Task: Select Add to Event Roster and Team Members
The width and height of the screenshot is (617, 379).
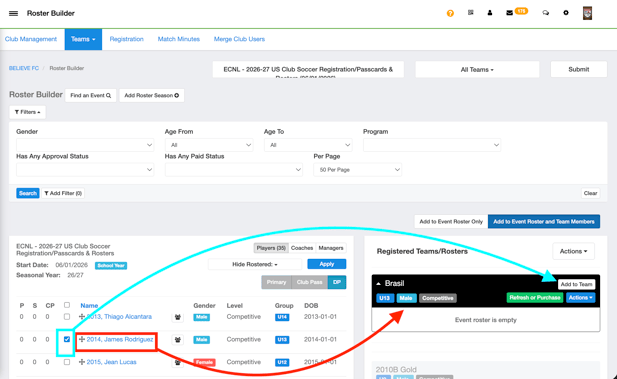Action: (544, 221)
